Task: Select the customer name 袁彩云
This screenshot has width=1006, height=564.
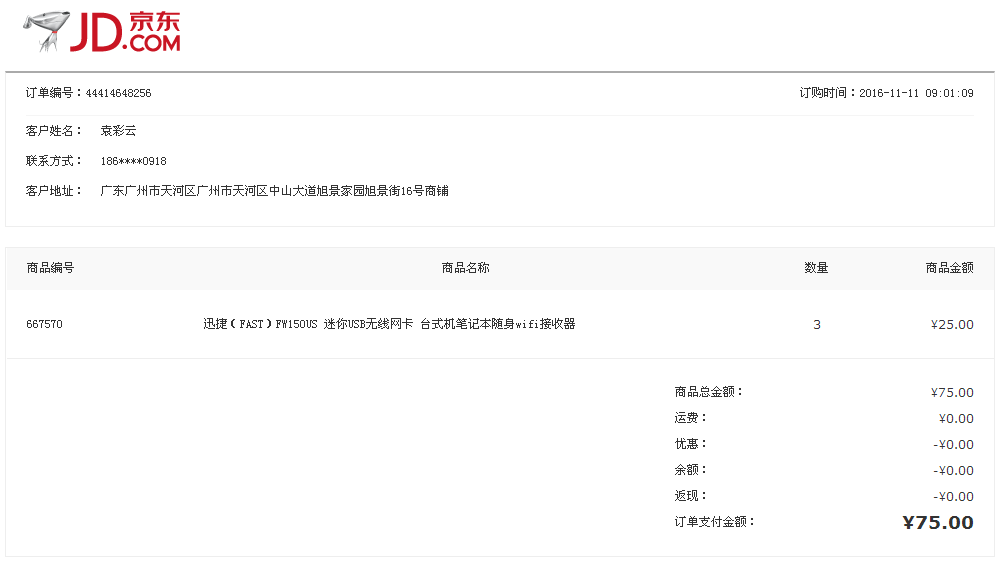Action: (x=118, y=131)
